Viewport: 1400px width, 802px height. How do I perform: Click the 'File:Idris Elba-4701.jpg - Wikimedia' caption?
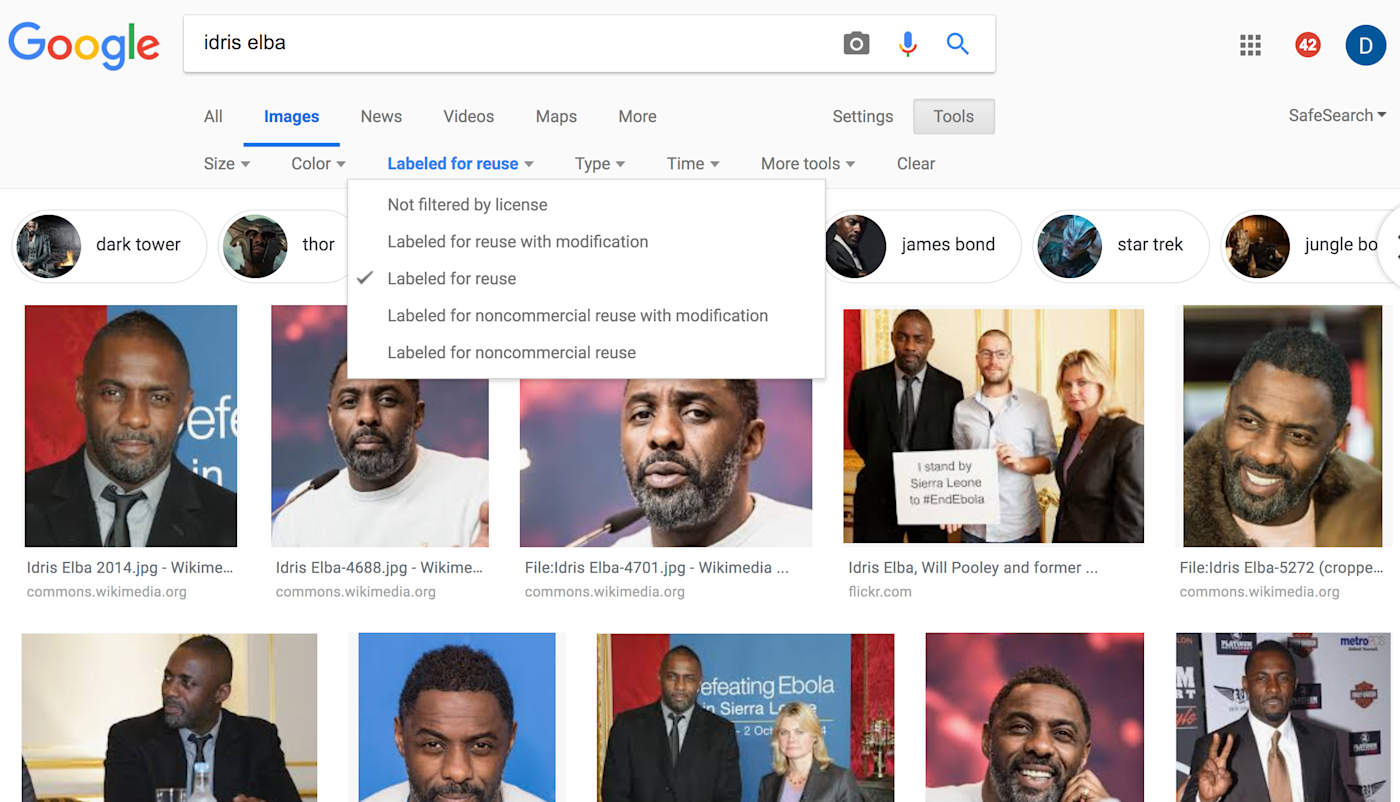coord(656,568)
